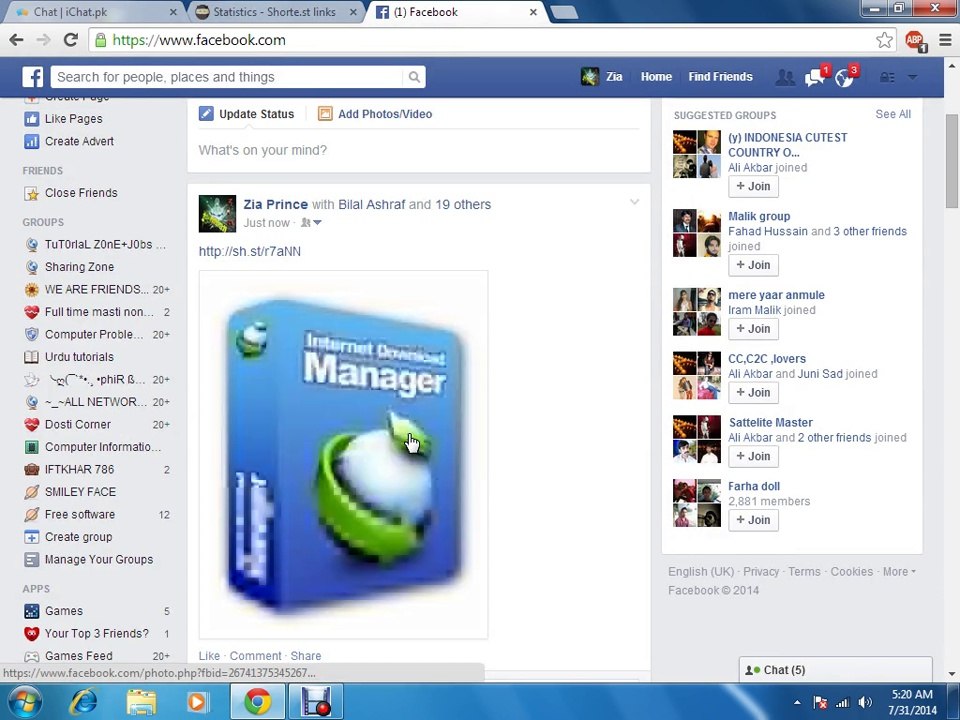Open the Urdu tutorials group

click(79, 357)
